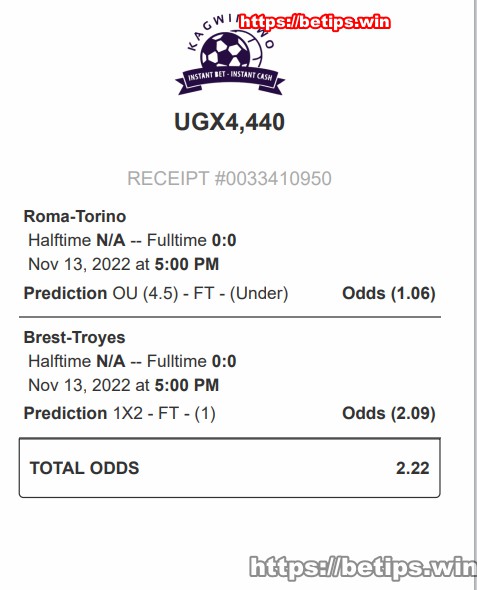Open the gray betips.win watermark link
477x590 pixels.
tap(363, 568)
